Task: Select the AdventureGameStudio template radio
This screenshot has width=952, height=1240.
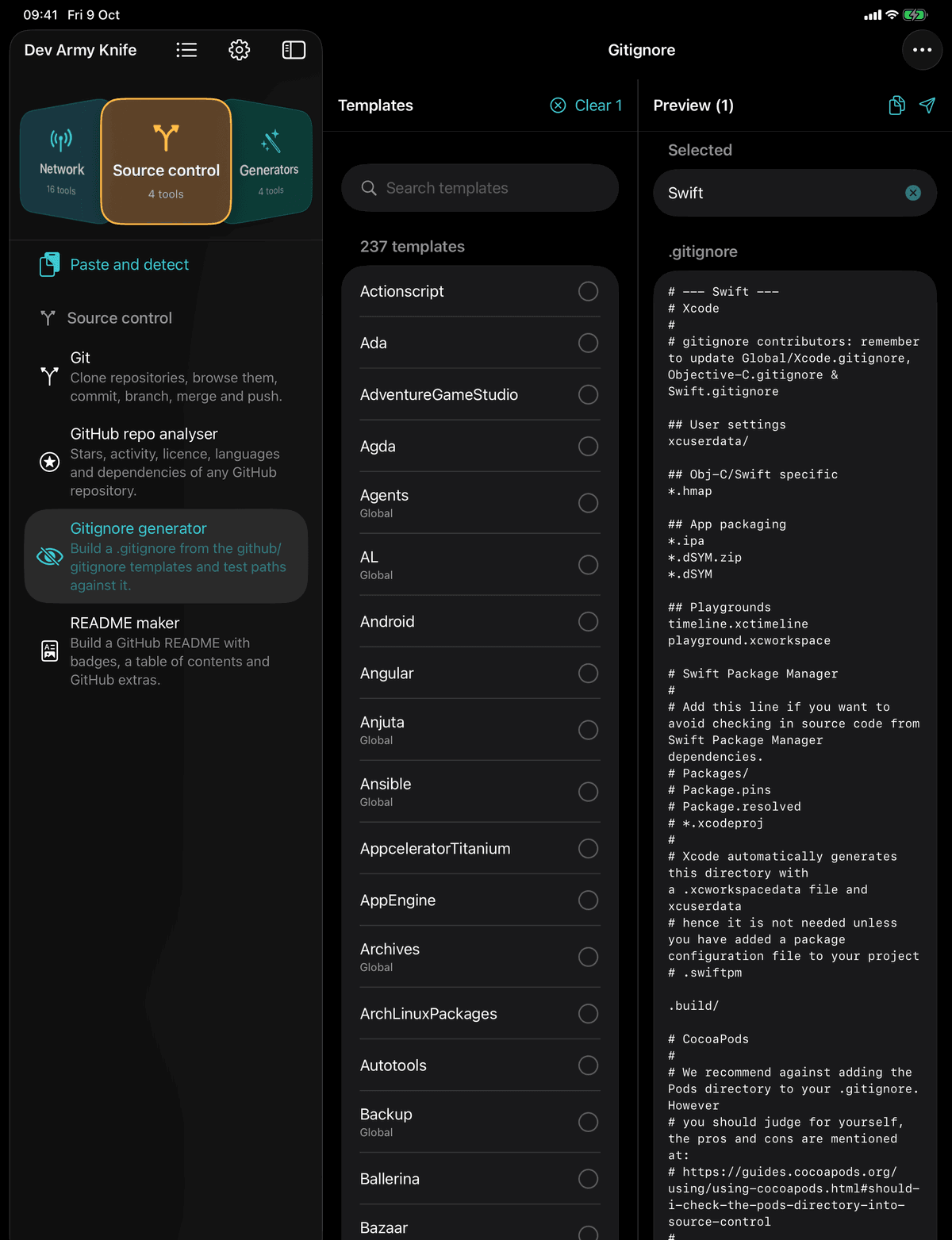Action: [588, 394]
